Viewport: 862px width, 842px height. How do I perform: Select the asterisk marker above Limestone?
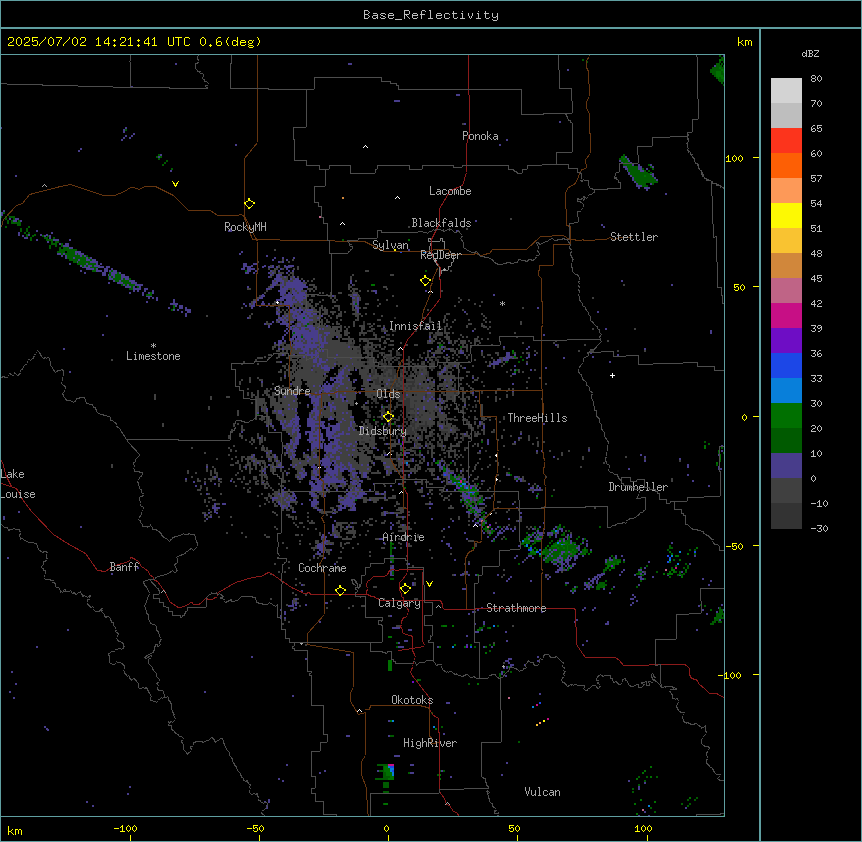[153, 346]
